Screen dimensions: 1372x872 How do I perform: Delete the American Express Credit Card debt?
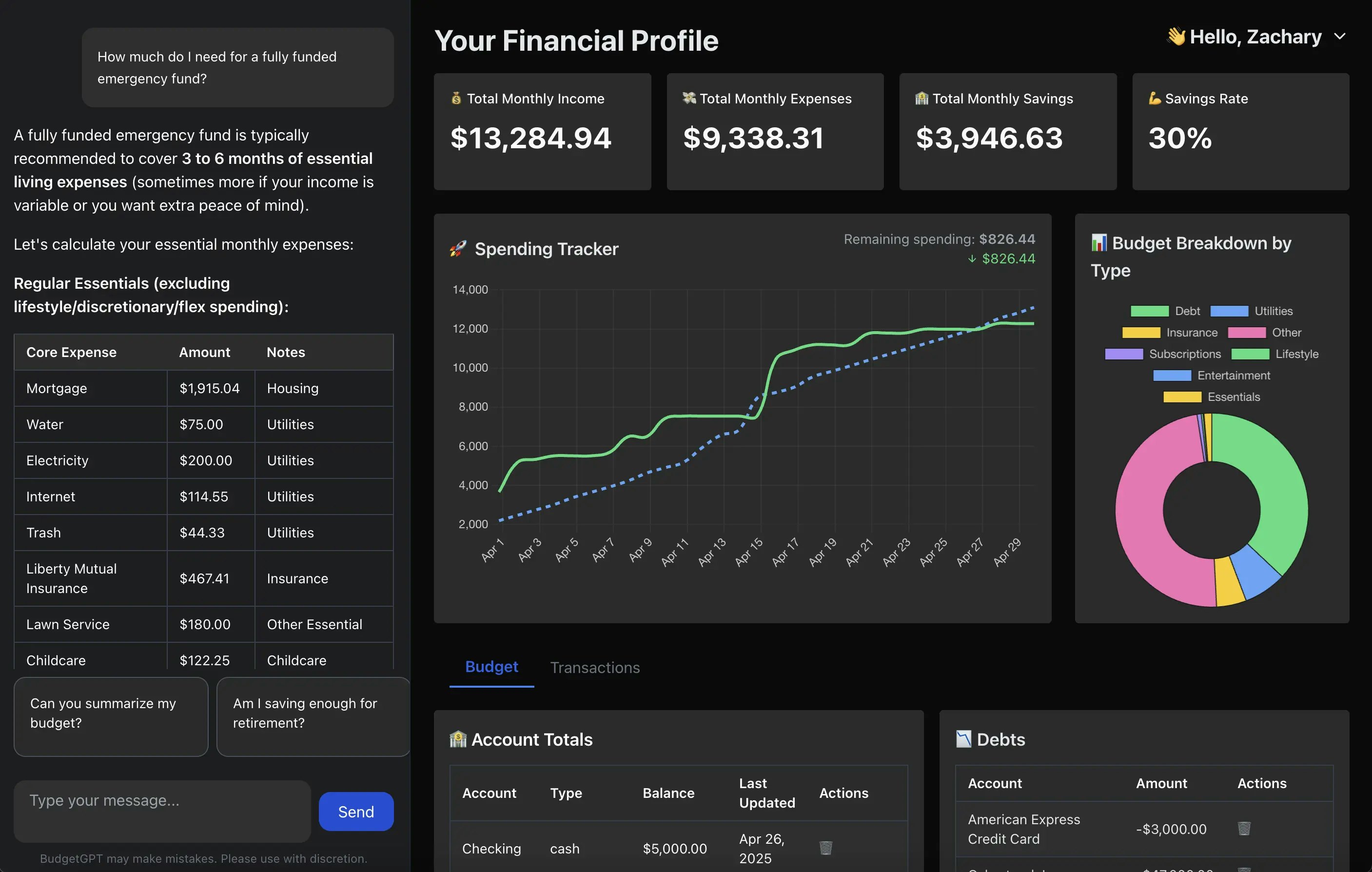[1244, 828]
